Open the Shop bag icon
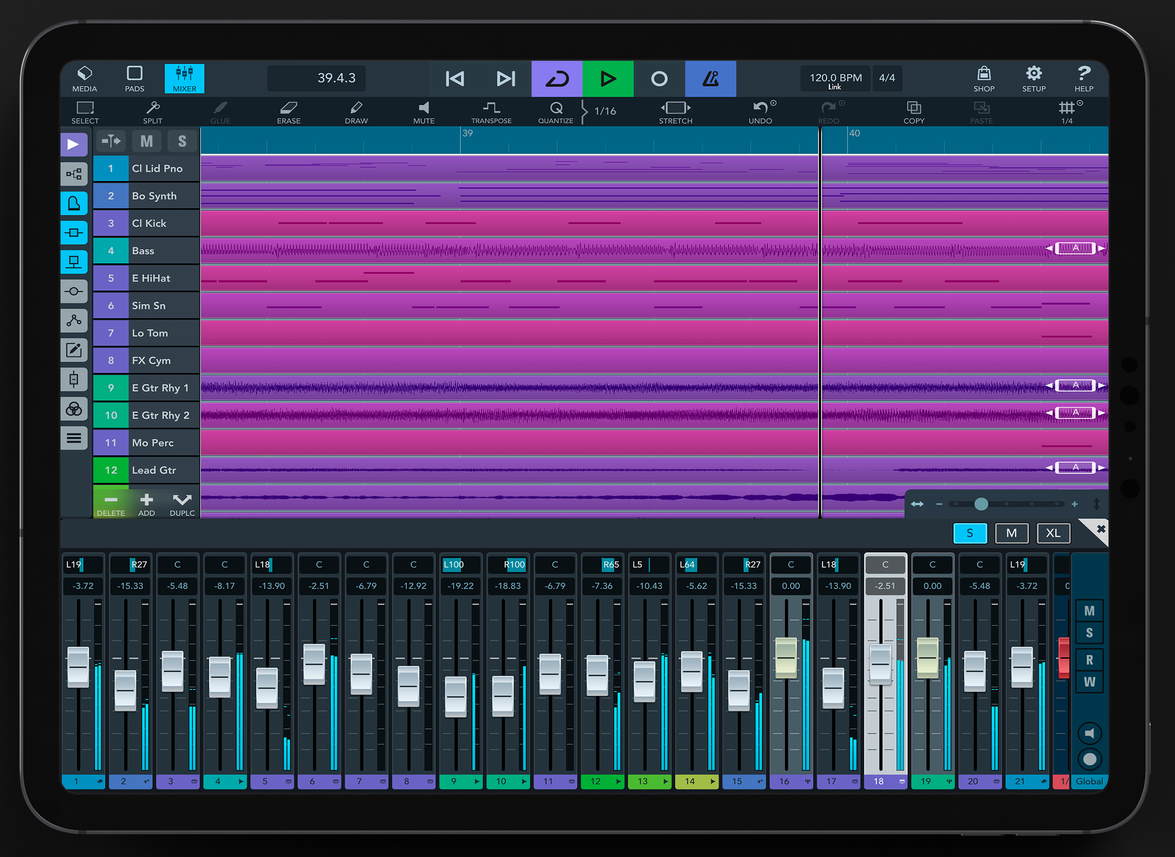This screenshot has height=857, width=1175. (x=984, y=78)
